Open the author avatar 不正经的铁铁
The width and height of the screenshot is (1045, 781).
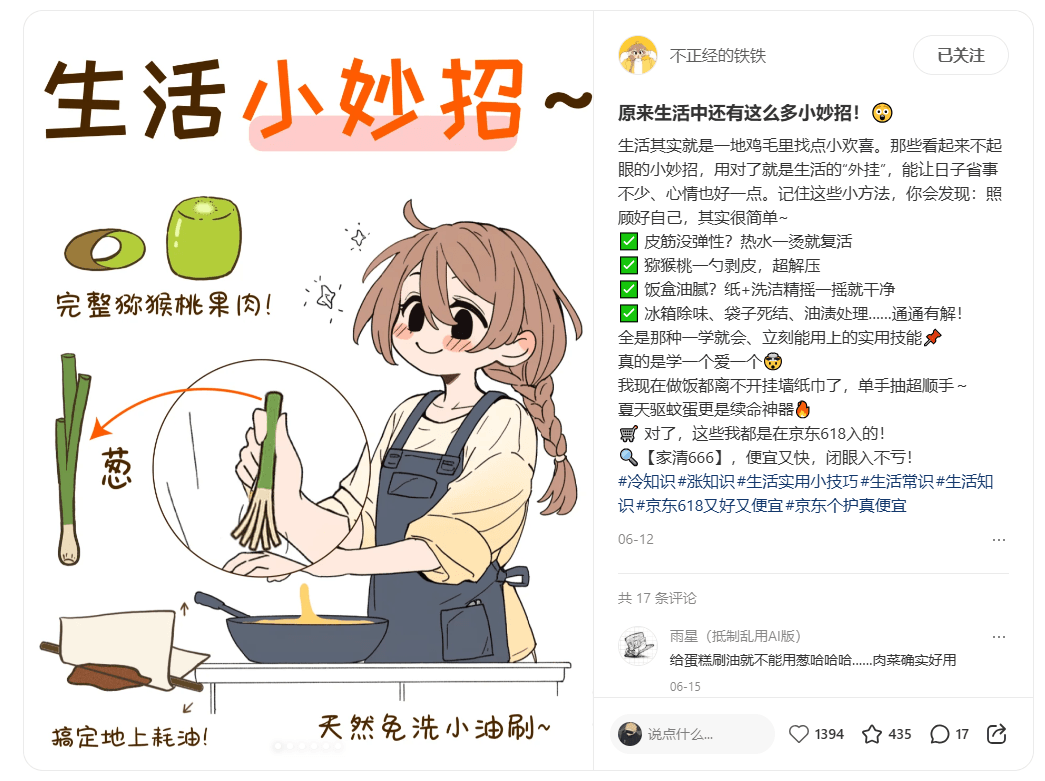(638, 55)
